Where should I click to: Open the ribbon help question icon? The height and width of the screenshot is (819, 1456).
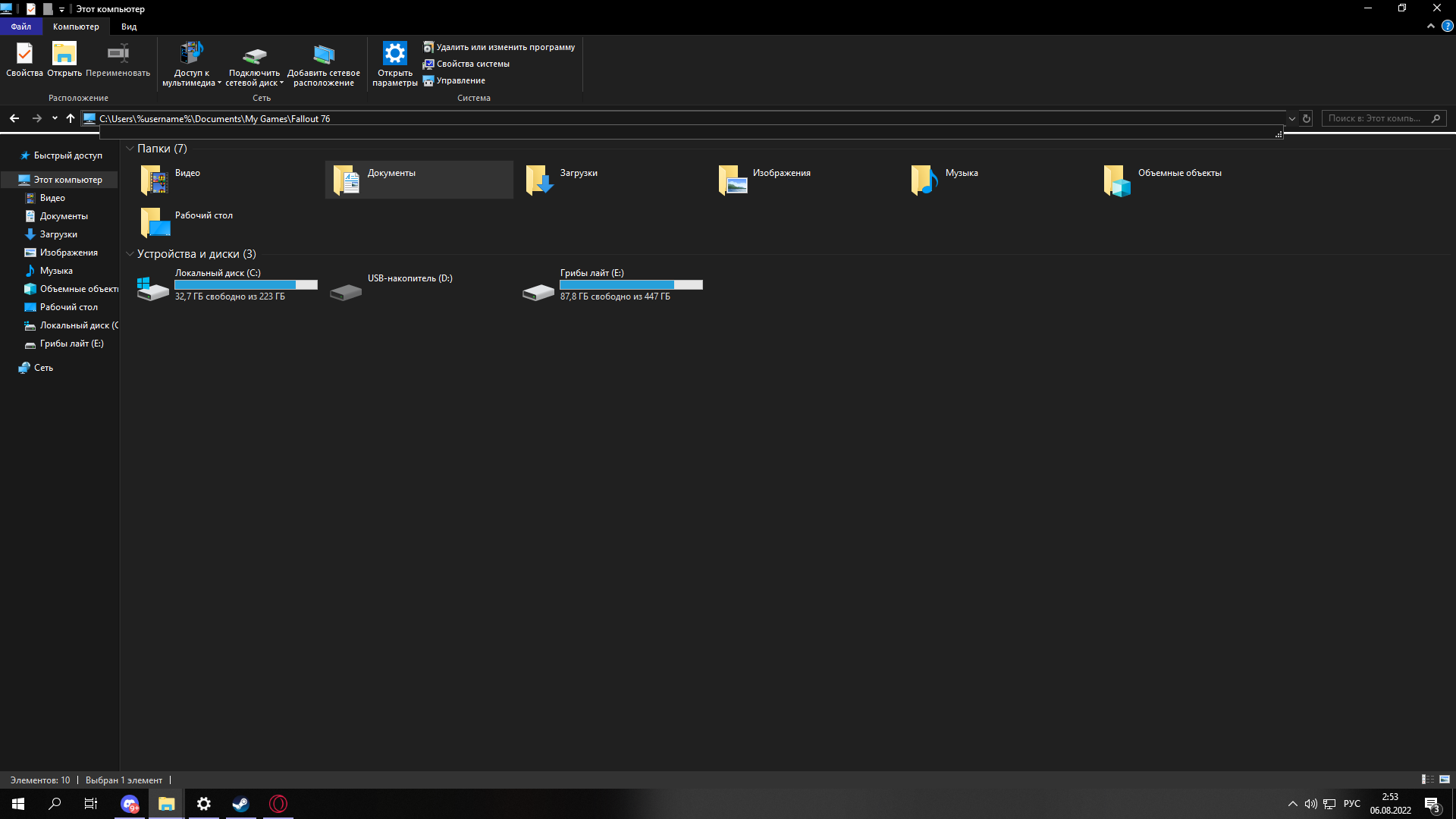coord(1447,26)
